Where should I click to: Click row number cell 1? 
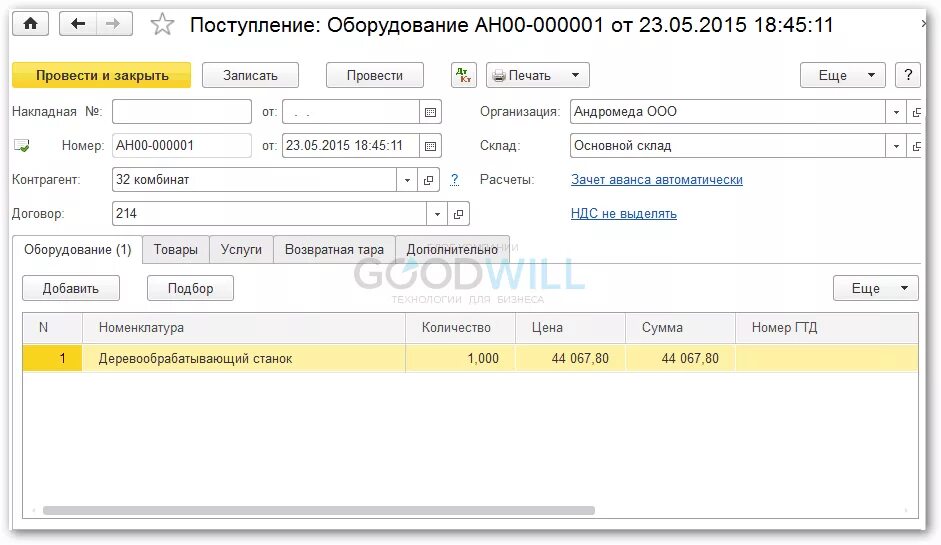tap(52, 358)
